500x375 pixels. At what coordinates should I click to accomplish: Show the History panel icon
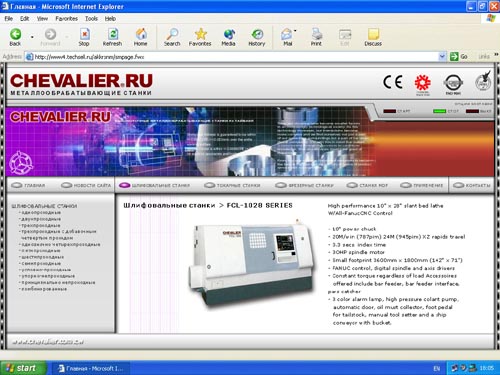pos(257,34)
